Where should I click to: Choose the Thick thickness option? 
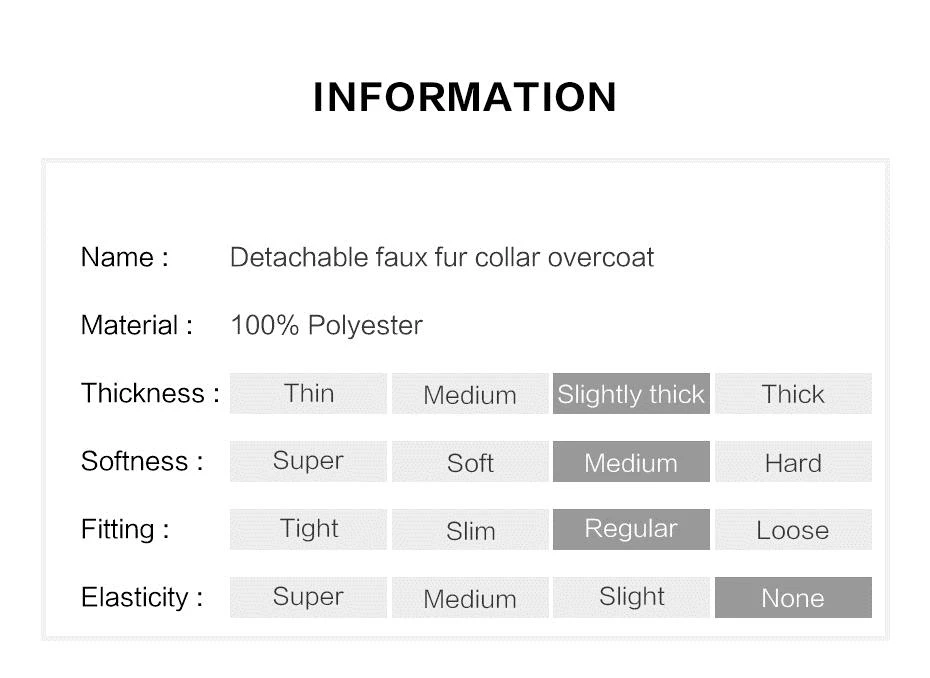pyautogui.click(x=794, y=393)
